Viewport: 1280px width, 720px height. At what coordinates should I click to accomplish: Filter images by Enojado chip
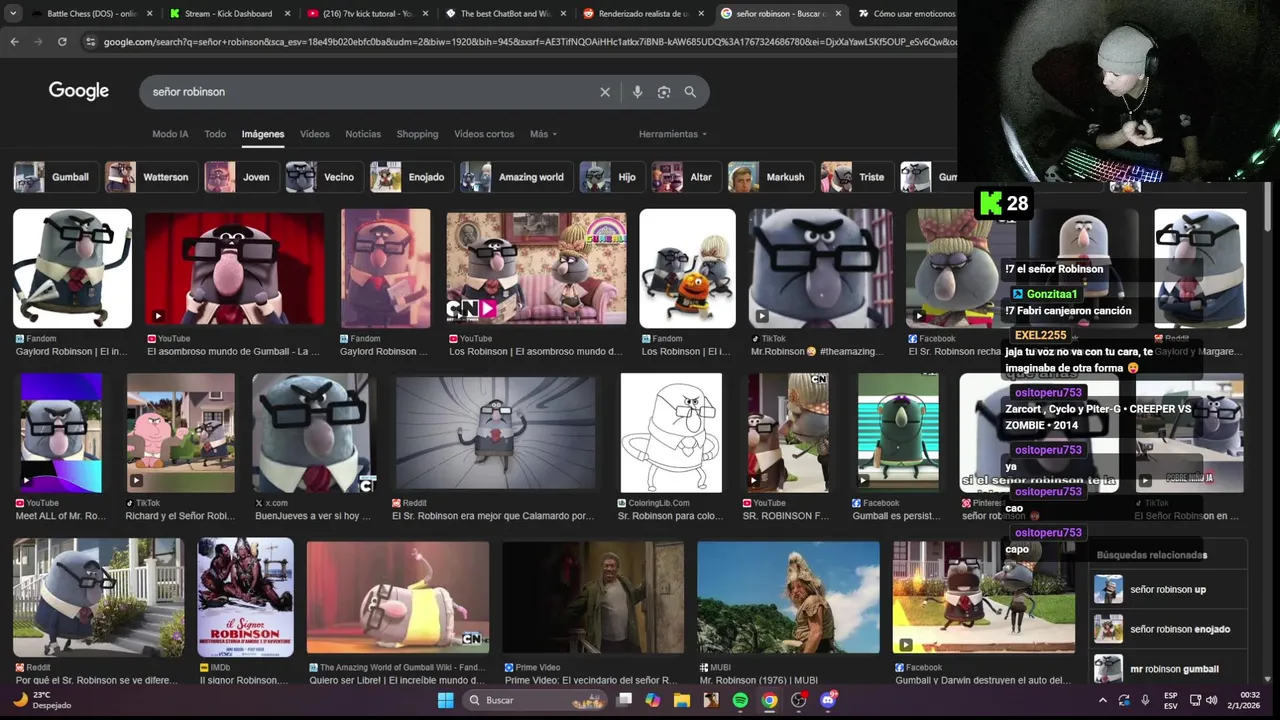[x=411, y=177]
